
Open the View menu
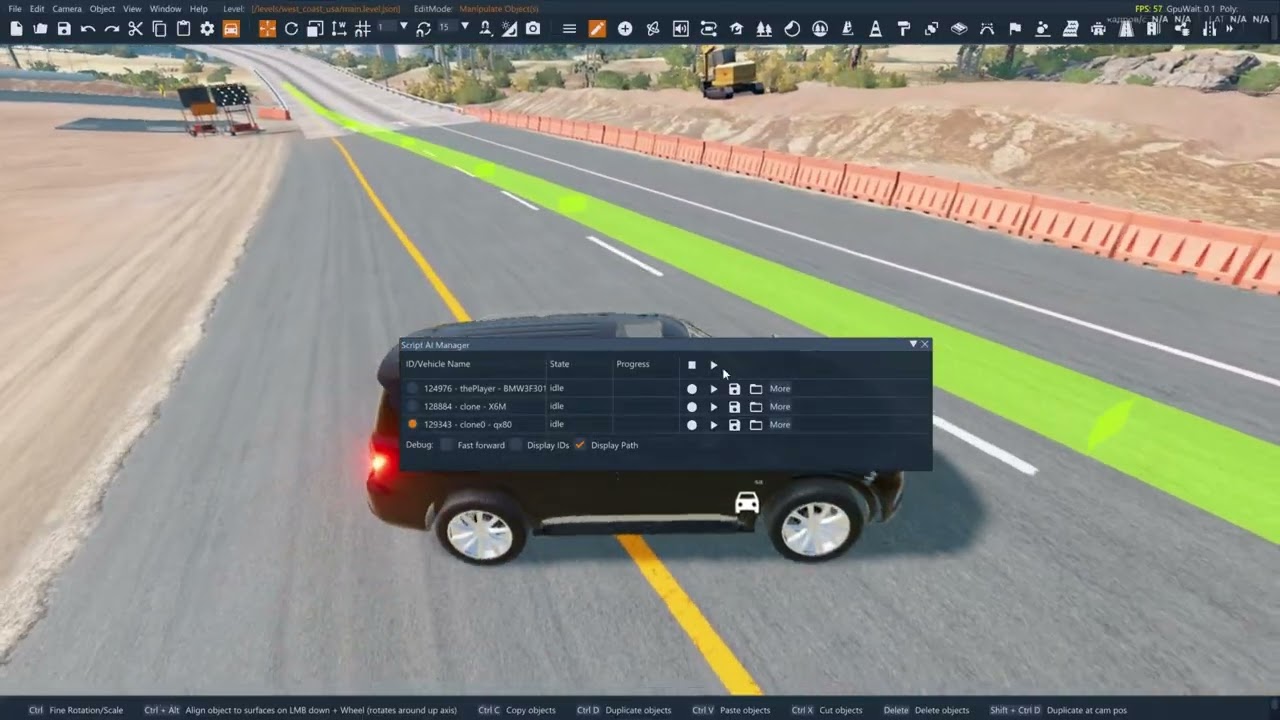tap(132, 9)
